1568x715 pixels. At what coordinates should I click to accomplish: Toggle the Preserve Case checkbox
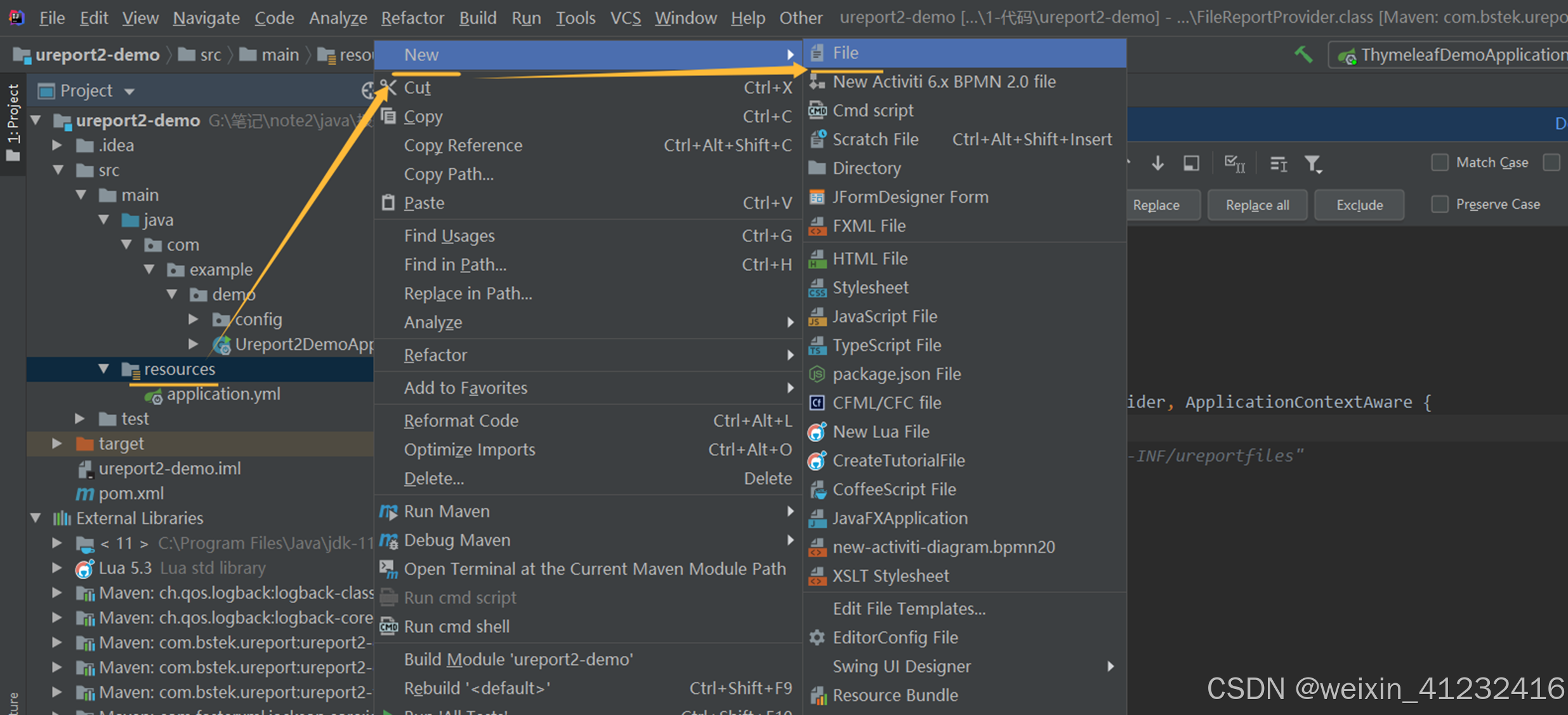1440,204
